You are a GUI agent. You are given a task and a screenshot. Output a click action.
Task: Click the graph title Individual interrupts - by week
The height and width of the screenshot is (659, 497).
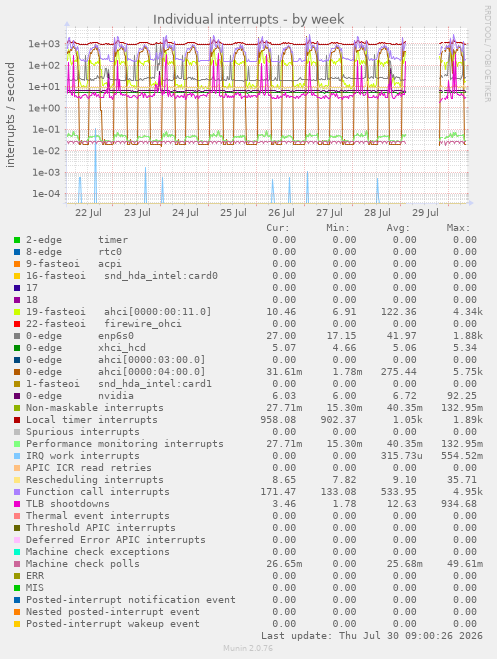point(248,19)
